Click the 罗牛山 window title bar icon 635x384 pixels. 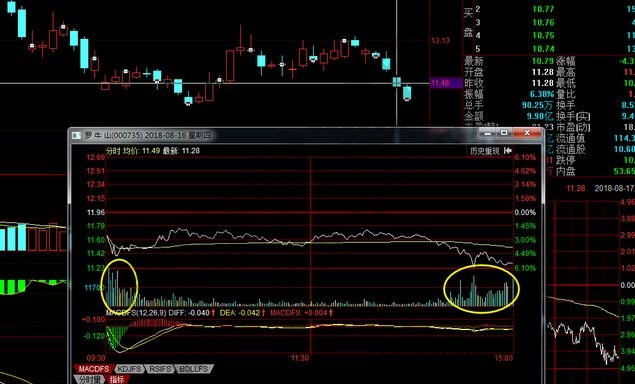tap(76, 135)
